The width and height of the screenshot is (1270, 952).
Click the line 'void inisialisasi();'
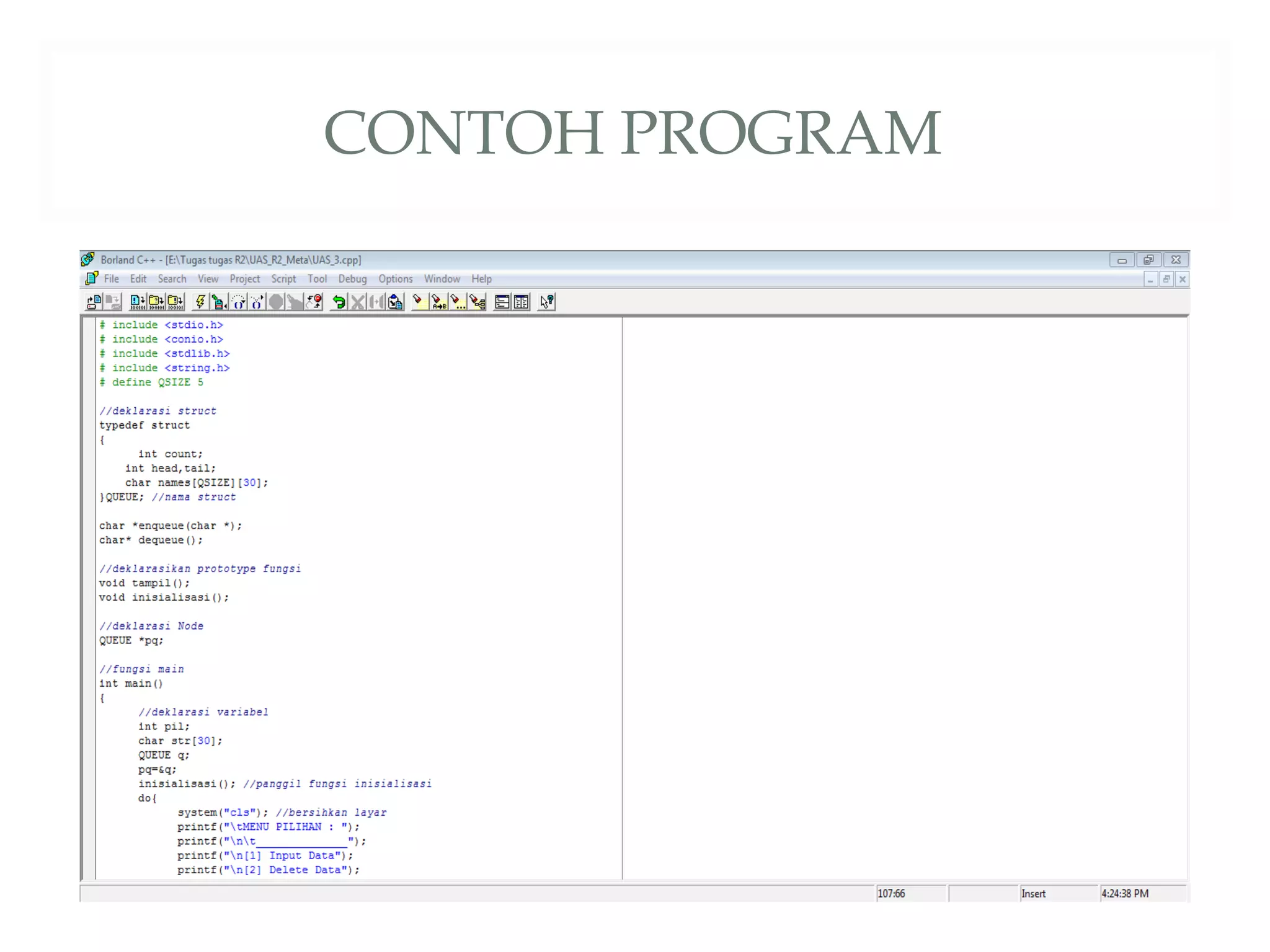pyautogui.click(x=164, y=597)
